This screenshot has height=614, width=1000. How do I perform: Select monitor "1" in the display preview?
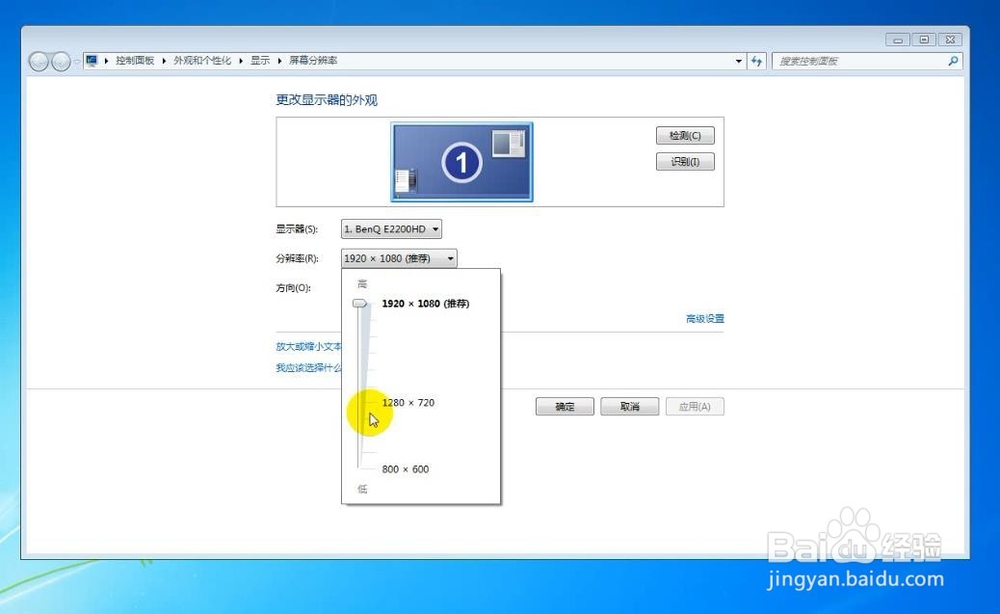coord(461,162)
